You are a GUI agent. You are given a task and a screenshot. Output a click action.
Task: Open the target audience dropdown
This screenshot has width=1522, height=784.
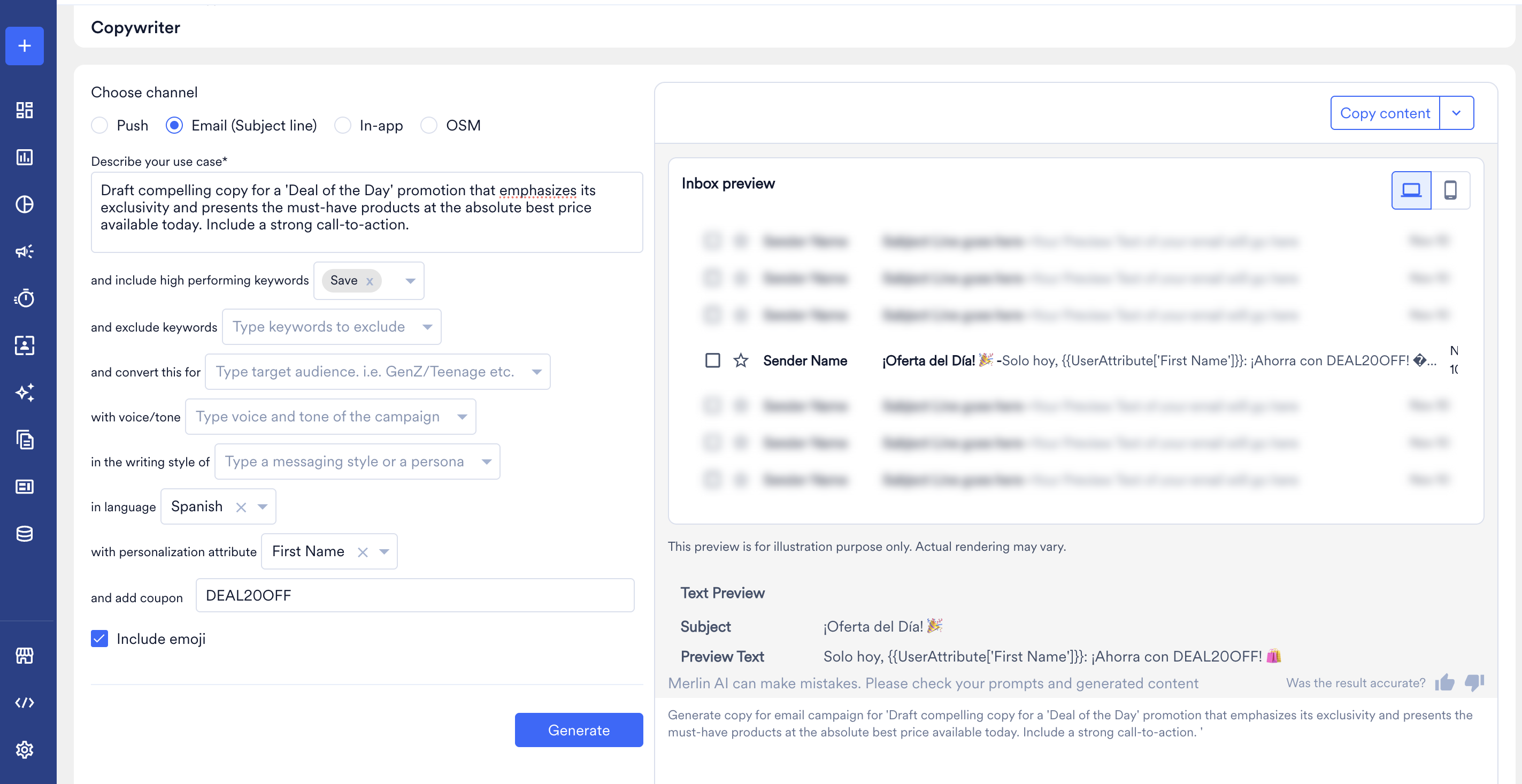pos(536,372)
